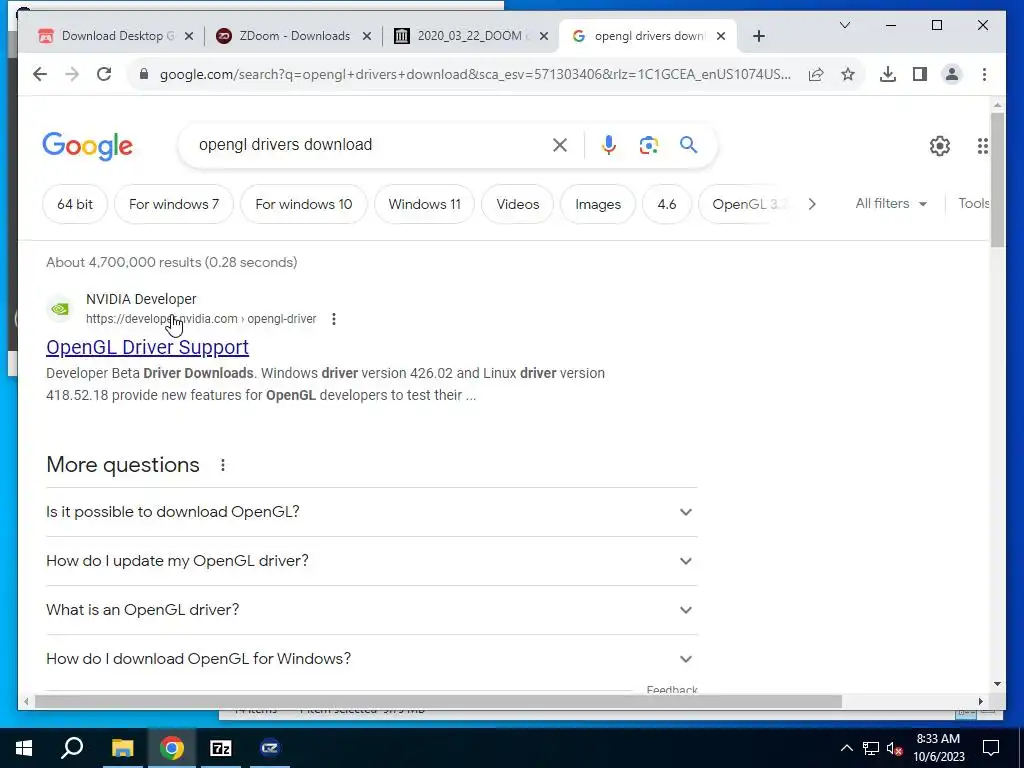Click the address bar URL
The height and width of the screenshot is (768, 1024).
click(x=475, y=74)
